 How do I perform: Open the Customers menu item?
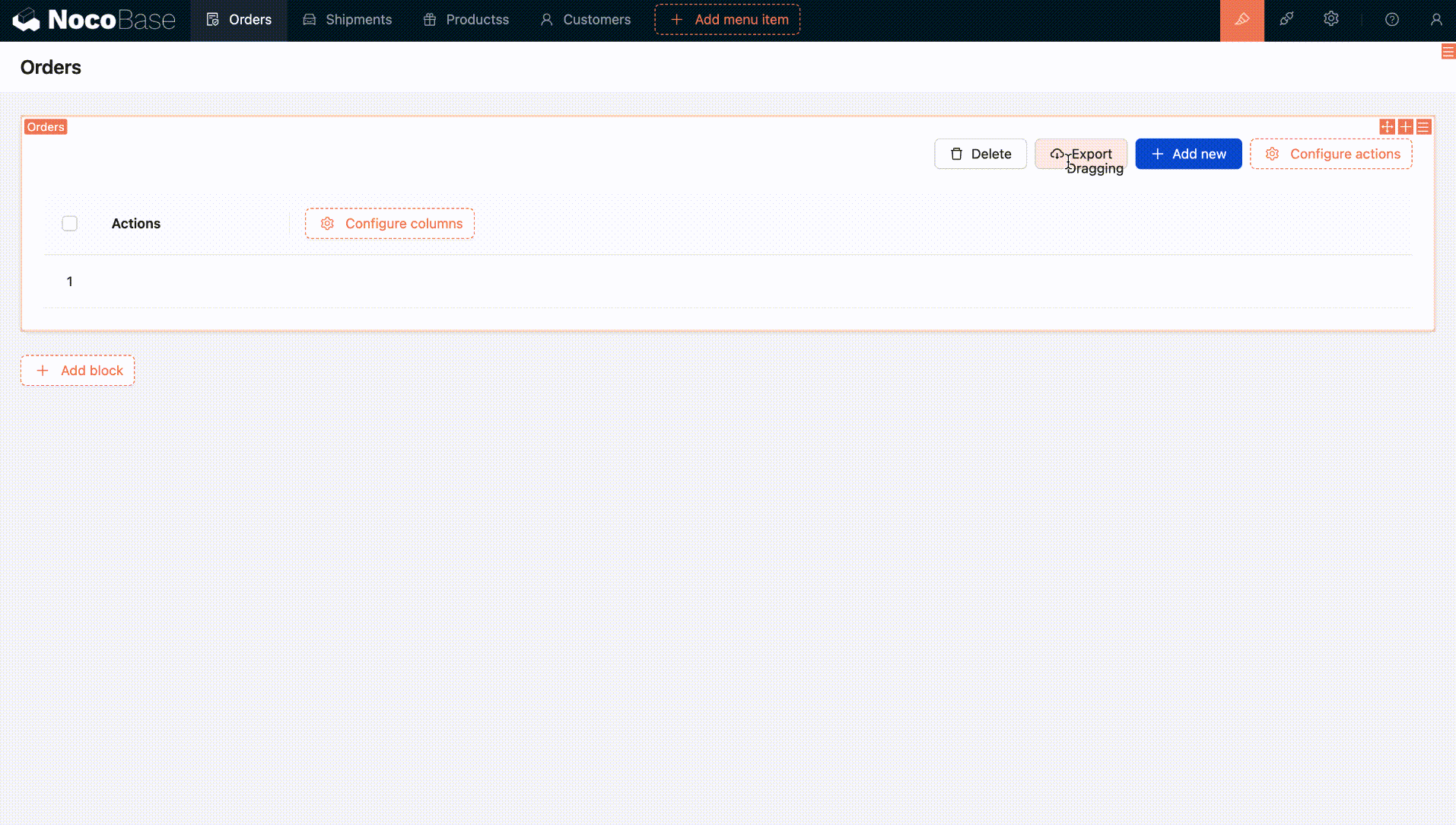coord(585,20)
